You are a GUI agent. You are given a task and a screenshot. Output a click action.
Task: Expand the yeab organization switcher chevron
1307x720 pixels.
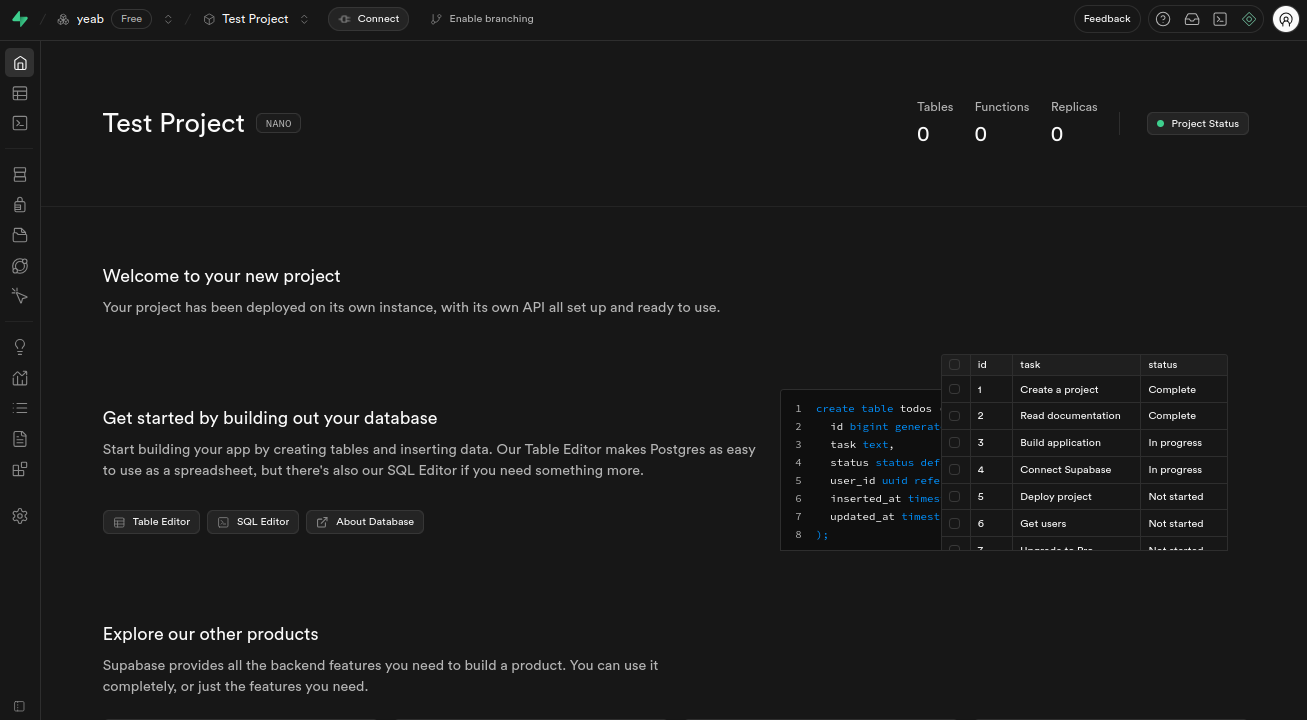click(x=168, y=19)
